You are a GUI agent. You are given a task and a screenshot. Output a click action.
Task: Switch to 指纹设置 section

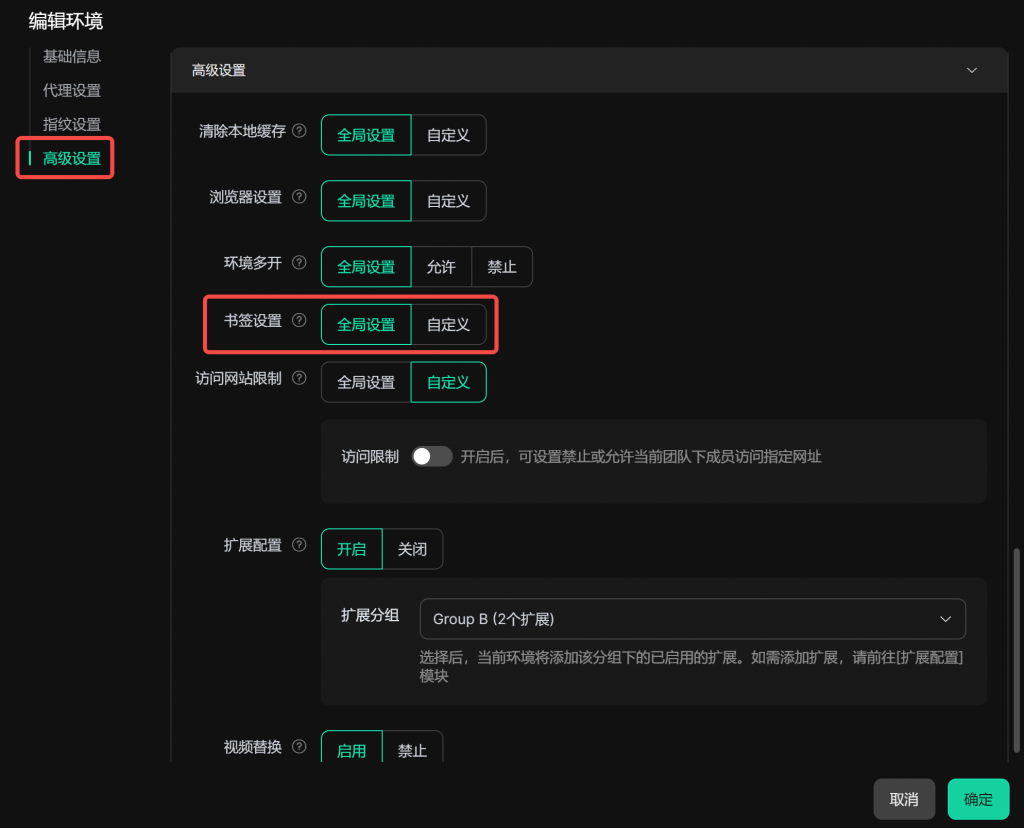click(x=72, y=125)
